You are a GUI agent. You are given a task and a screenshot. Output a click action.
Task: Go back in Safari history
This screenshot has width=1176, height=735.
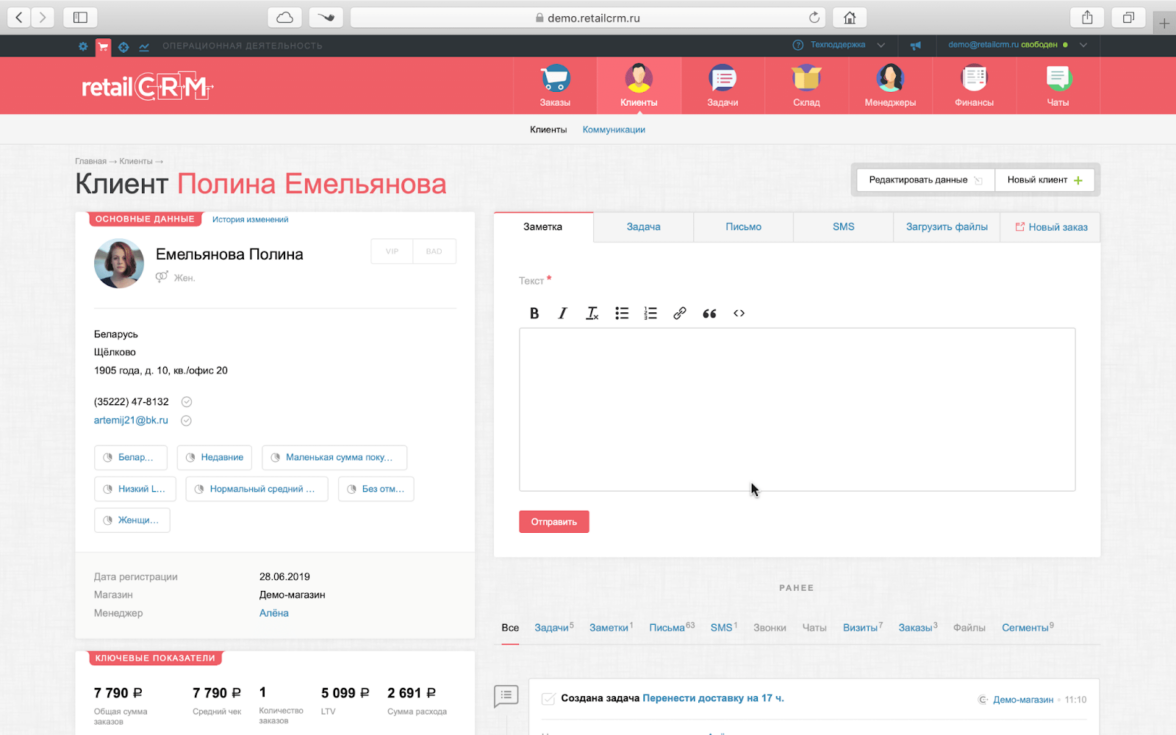tap(20, 17)
